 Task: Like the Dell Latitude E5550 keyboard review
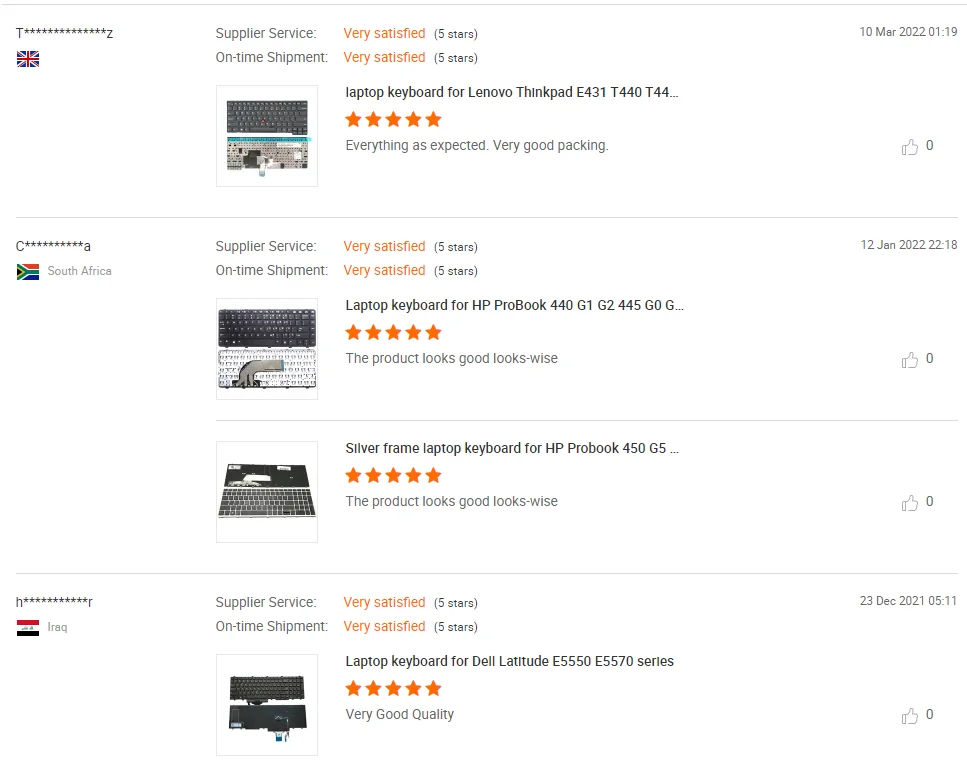coord(909,716)
